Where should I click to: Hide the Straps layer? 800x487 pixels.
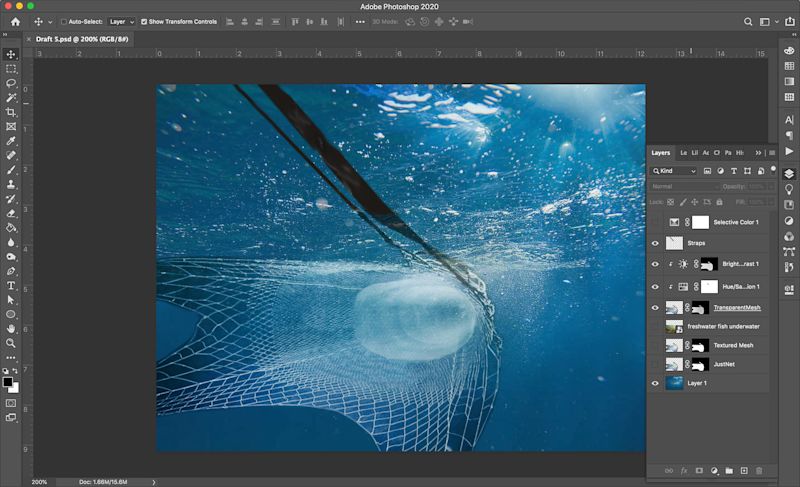(656, 243)
